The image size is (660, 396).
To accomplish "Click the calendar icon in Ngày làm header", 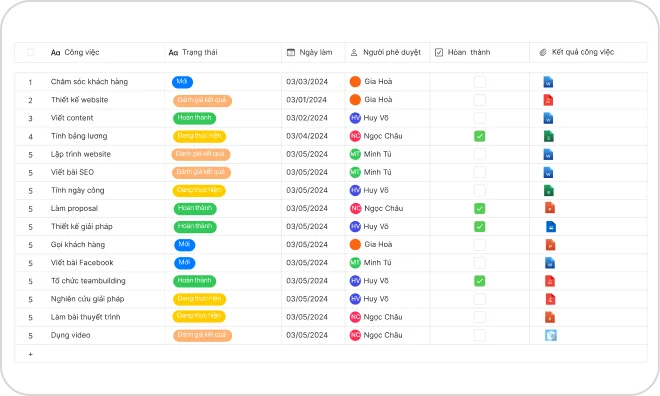I will tap(291, 53).
